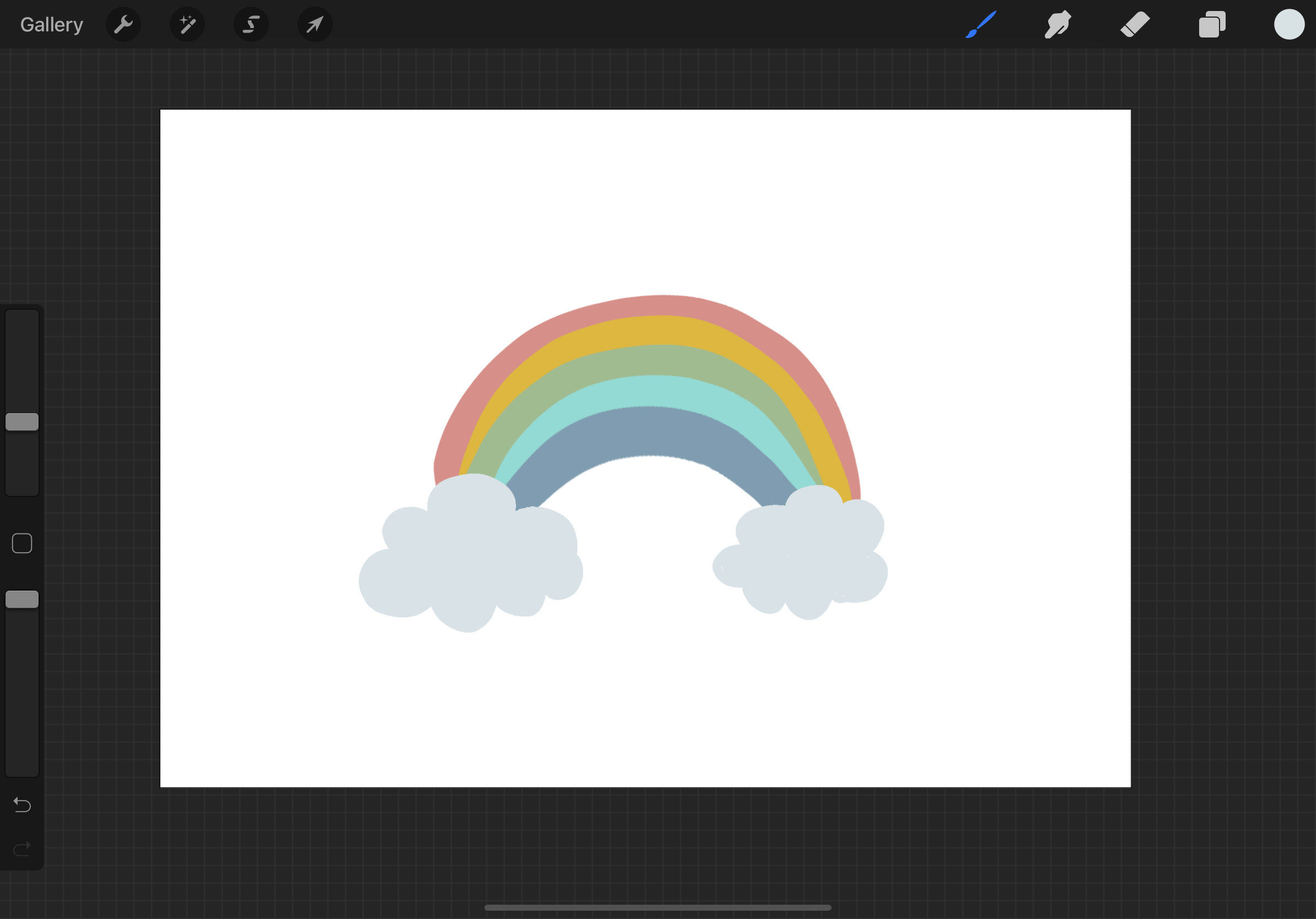Viewport: 1316px width, 919px height.
Task: Redo the undone stroke
Action: [22, 849]
